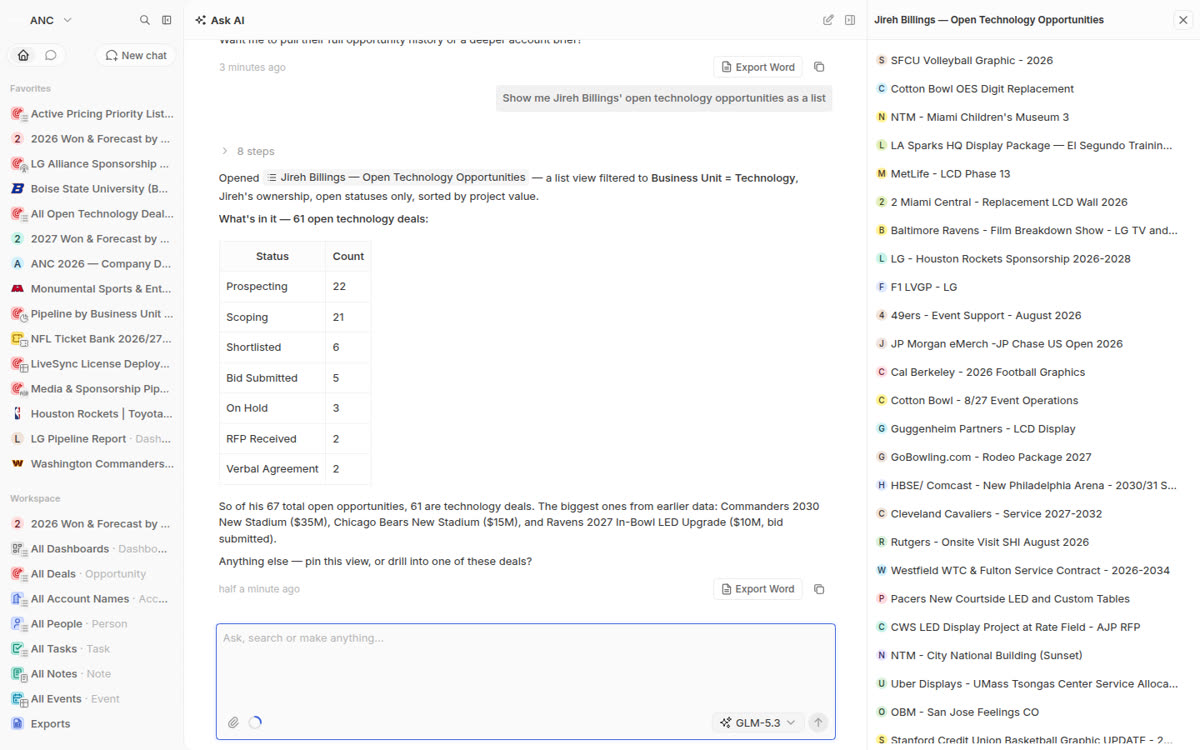This screenshot has height=750, width=1200.
Task: Open NFL Ticket Bank 2026/27 favorite
Action: click(92, 339)
